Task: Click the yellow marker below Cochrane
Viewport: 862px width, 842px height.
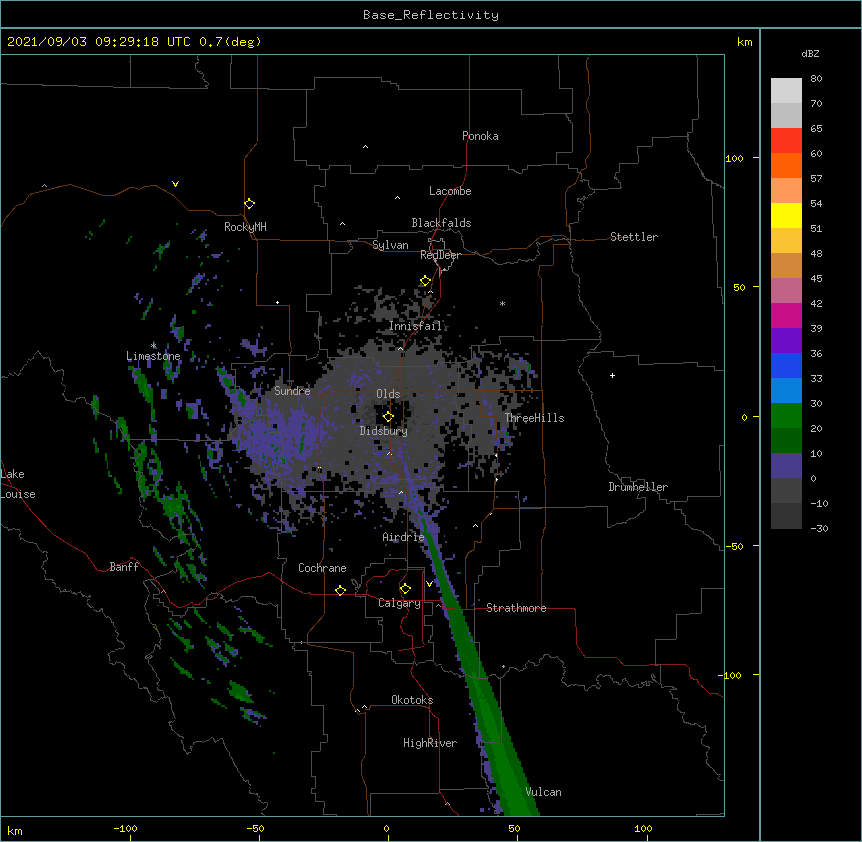Action: [x=340, y=590]
